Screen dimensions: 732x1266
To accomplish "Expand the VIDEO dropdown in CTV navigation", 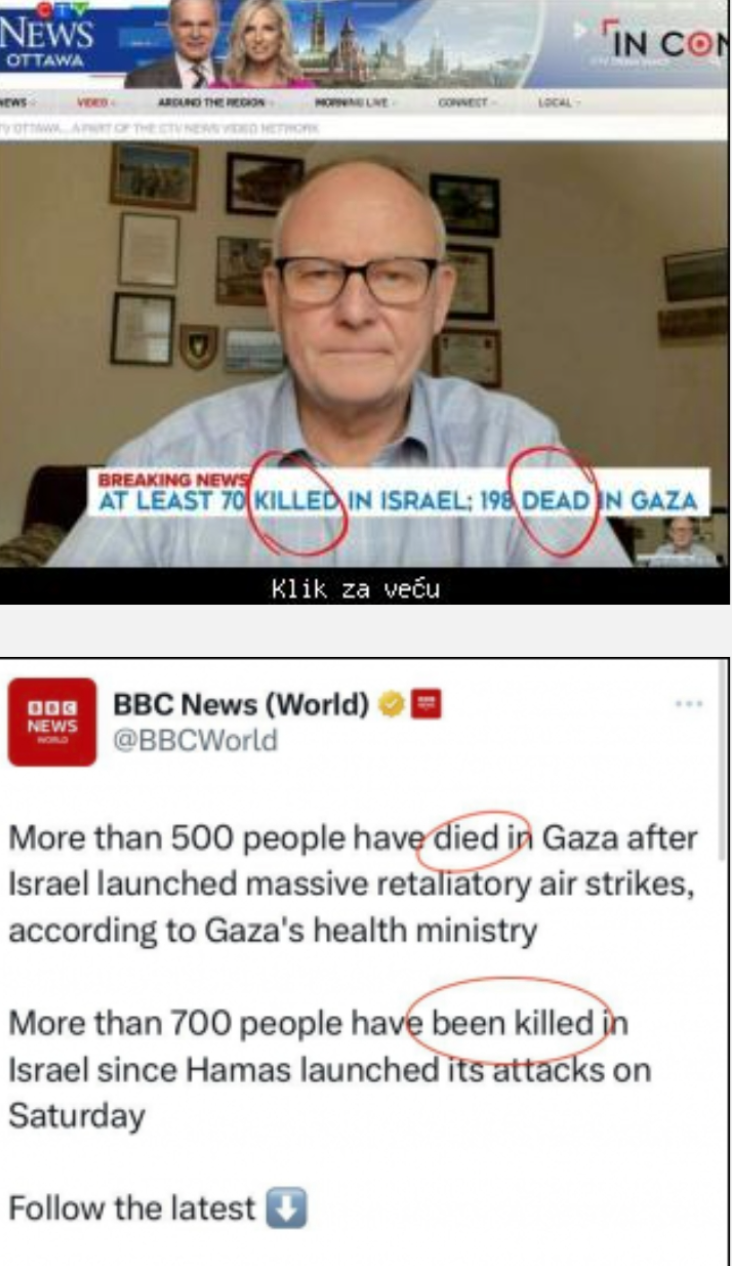I will click(97, 103).
